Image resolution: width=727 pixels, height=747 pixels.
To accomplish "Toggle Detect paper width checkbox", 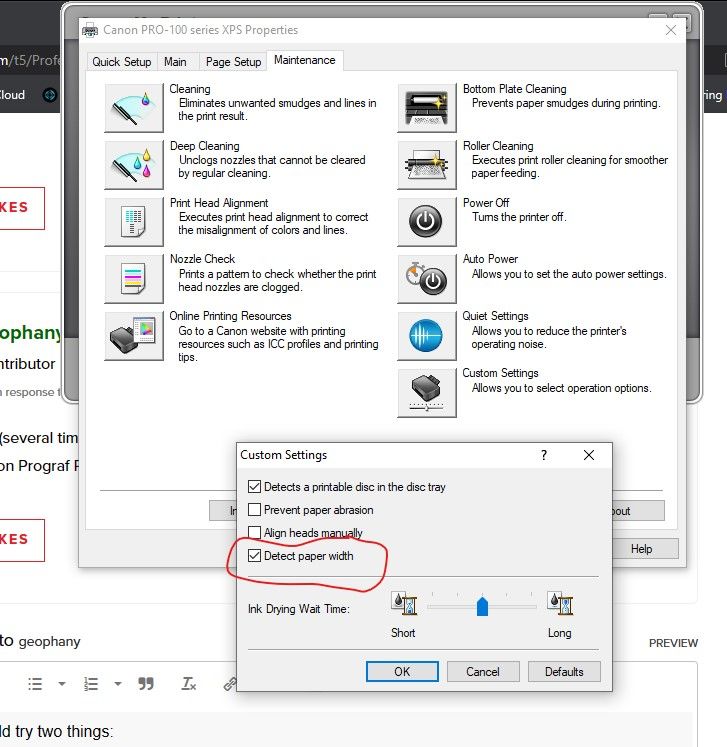I will [x=254, y=555].
